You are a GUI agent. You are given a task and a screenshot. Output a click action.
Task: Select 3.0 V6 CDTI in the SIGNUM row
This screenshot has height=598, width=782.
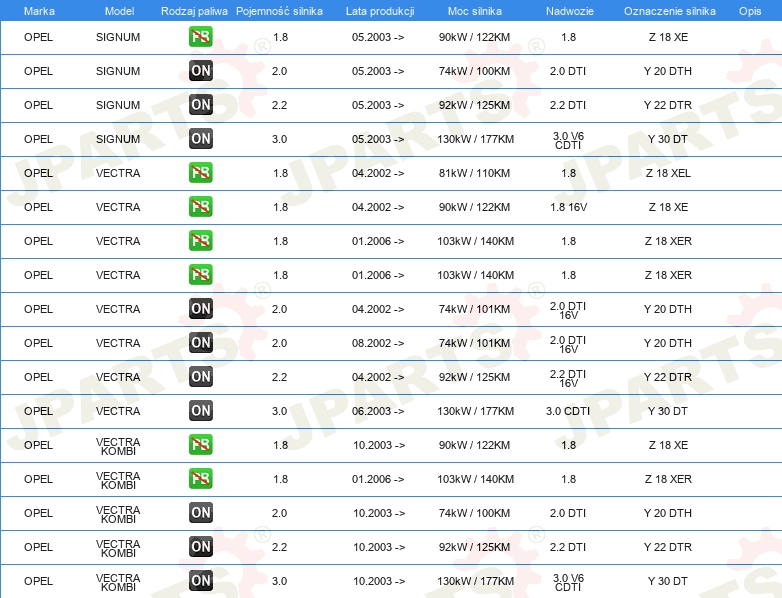click(x=568, y=140)
